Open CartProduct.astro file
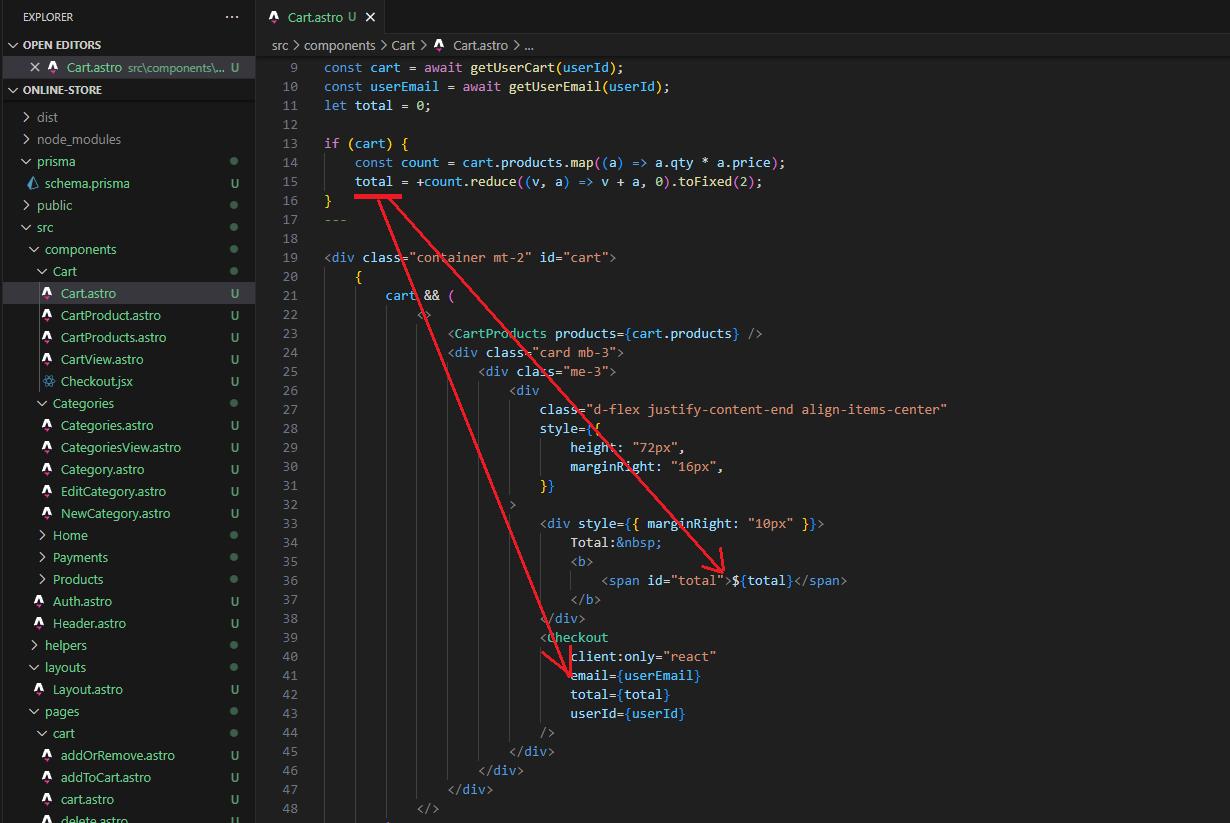This screenshot has width=1230, height=823. click(x=110, y=315)
